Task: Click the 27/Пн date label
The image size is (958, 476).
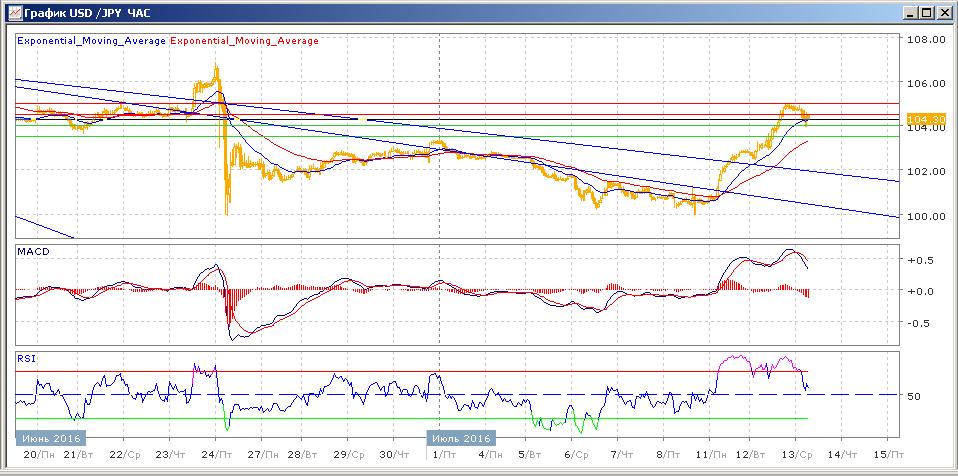Action: [261, 455]
